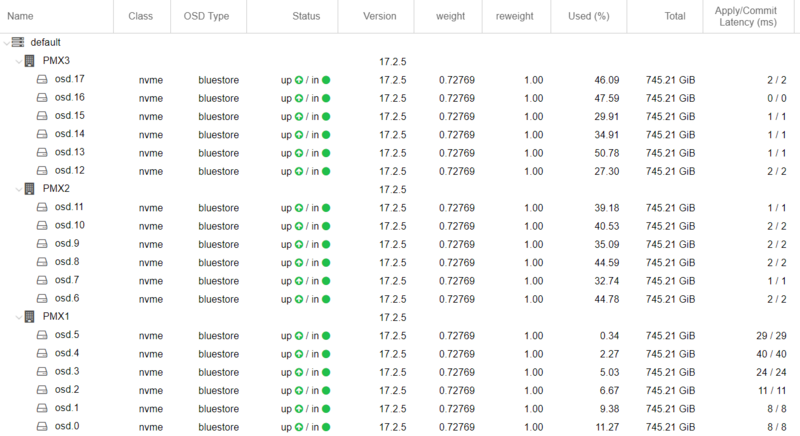Click the 11.27 used percentage value
The width and height of the screenshot is (800, 436).
607,427
